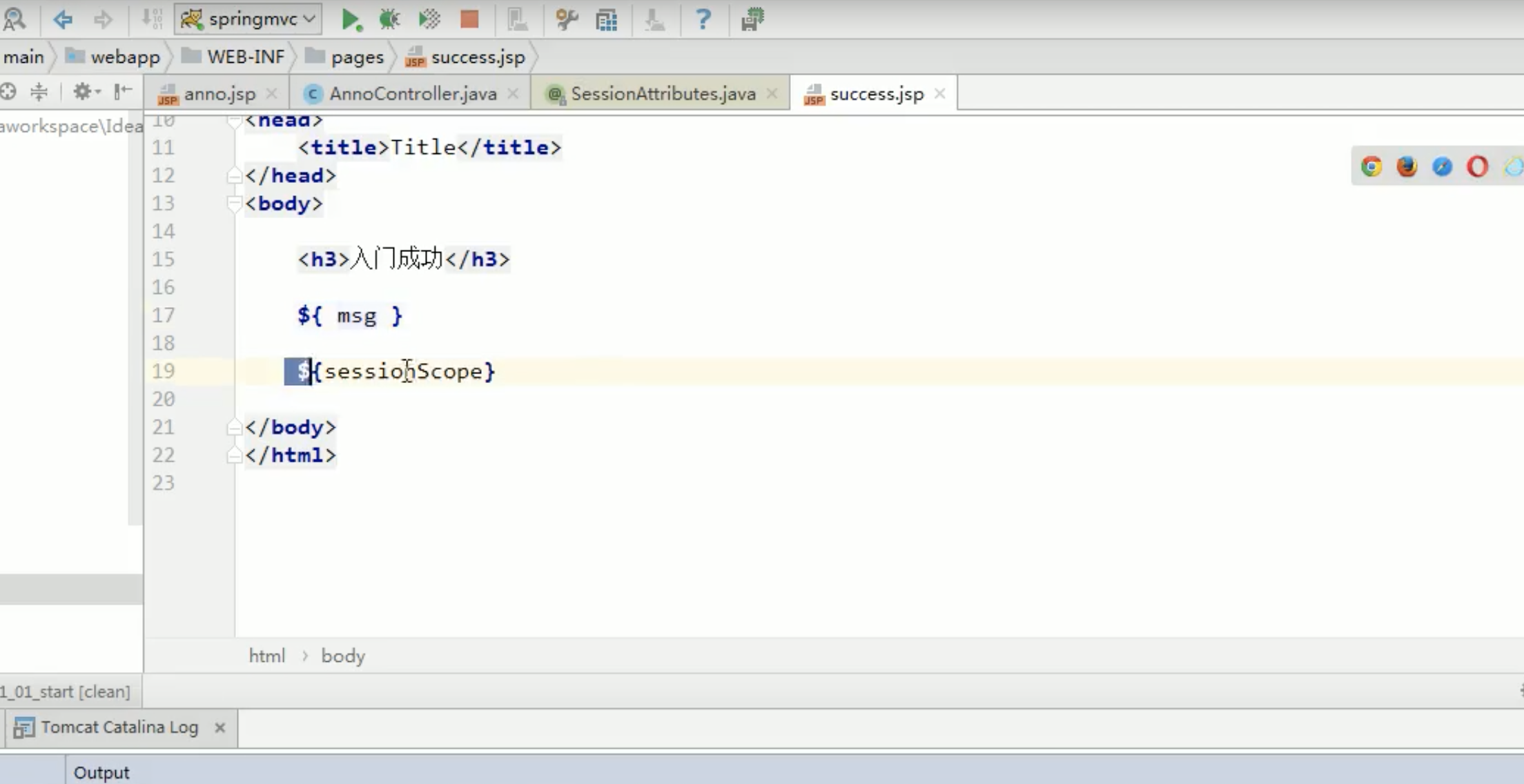Close the Tomcat Catalina Log tab
The width and height of the screenshot is (1524, 784).
[x=219, y=727]
